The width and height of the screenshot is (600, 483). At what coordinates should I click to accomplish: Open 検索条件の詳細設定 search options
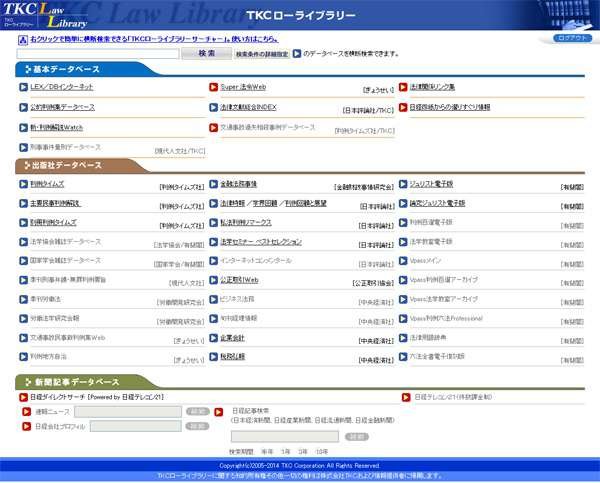click(x=262, y=54)
